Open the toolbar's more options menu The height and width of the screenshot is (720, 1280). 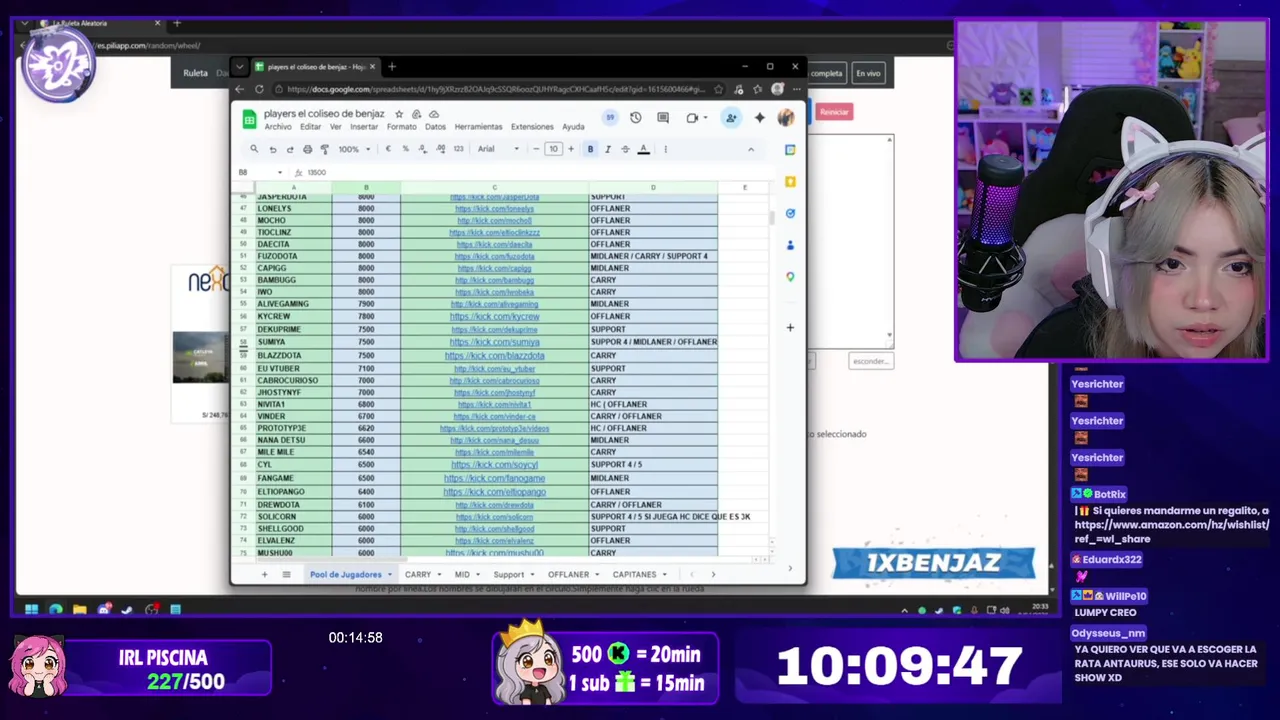[665, 149]
